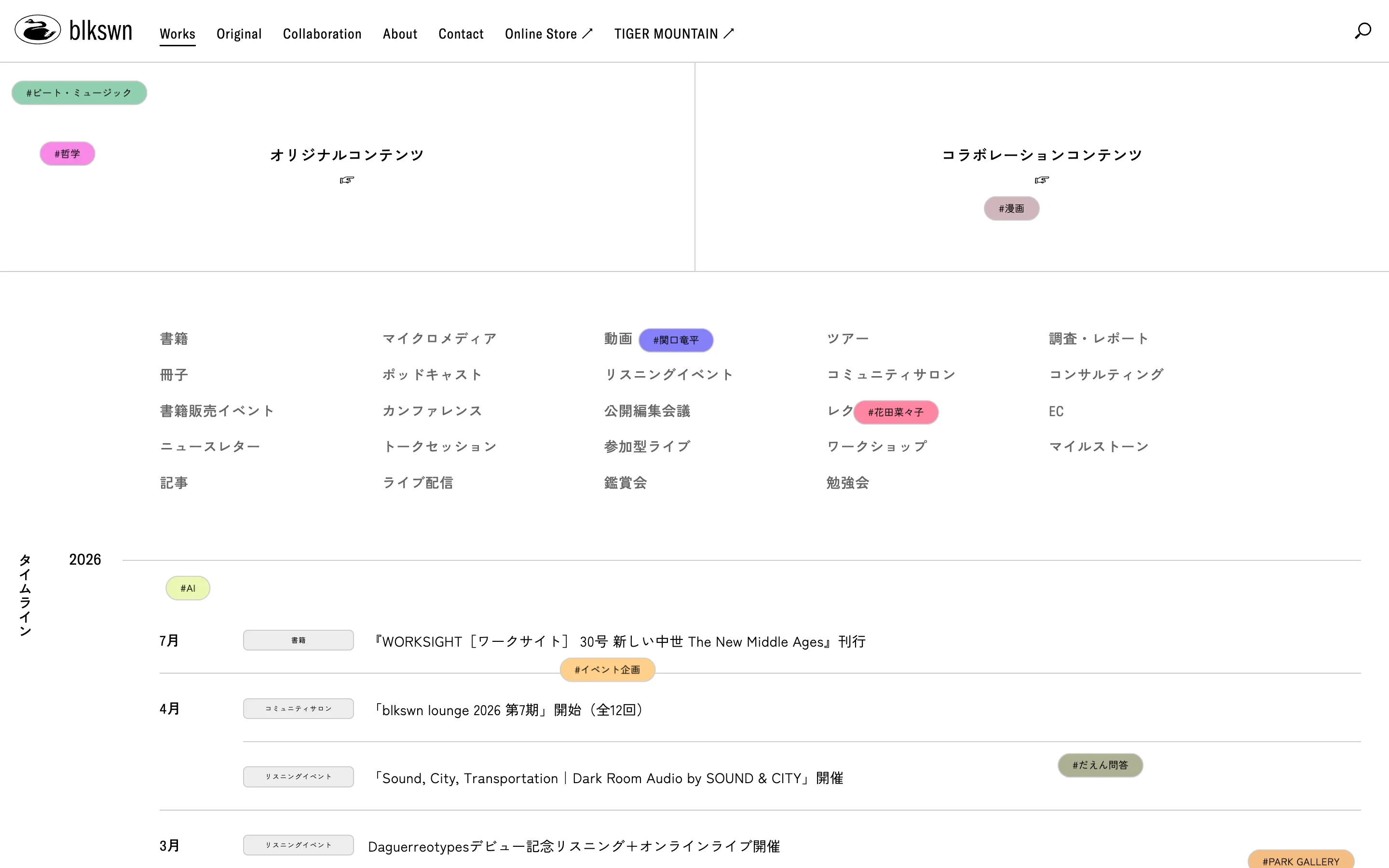Viewport: 1389px width, 868px height.
Task: Open WORKSIGHT 30号 新しい中世 entry
Action: coord(619,642)
